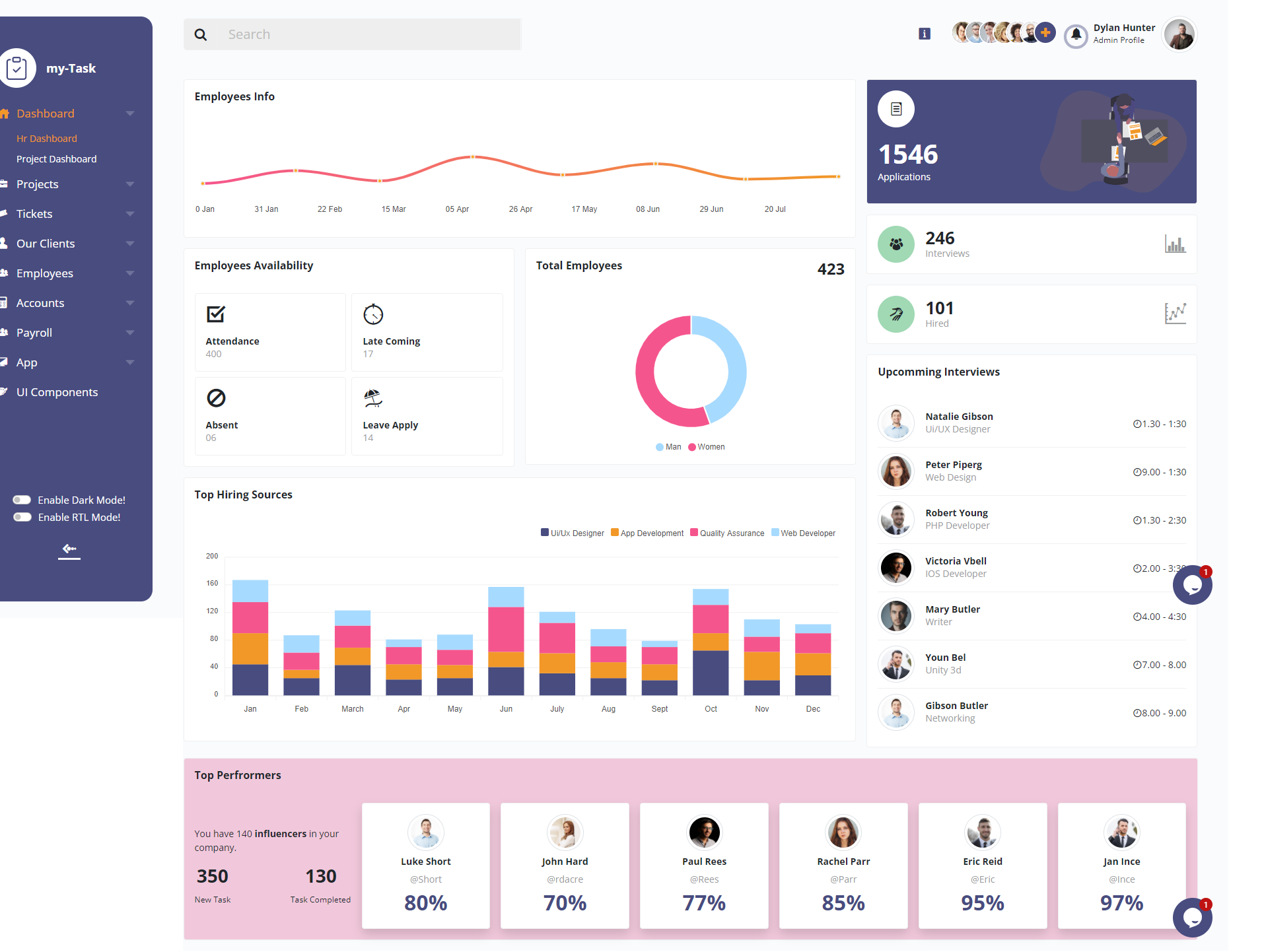Viewport: 1264px width, 952px height.
Task: Collapse the Dashboard menu arrow
Action: [x=130, y=114]
